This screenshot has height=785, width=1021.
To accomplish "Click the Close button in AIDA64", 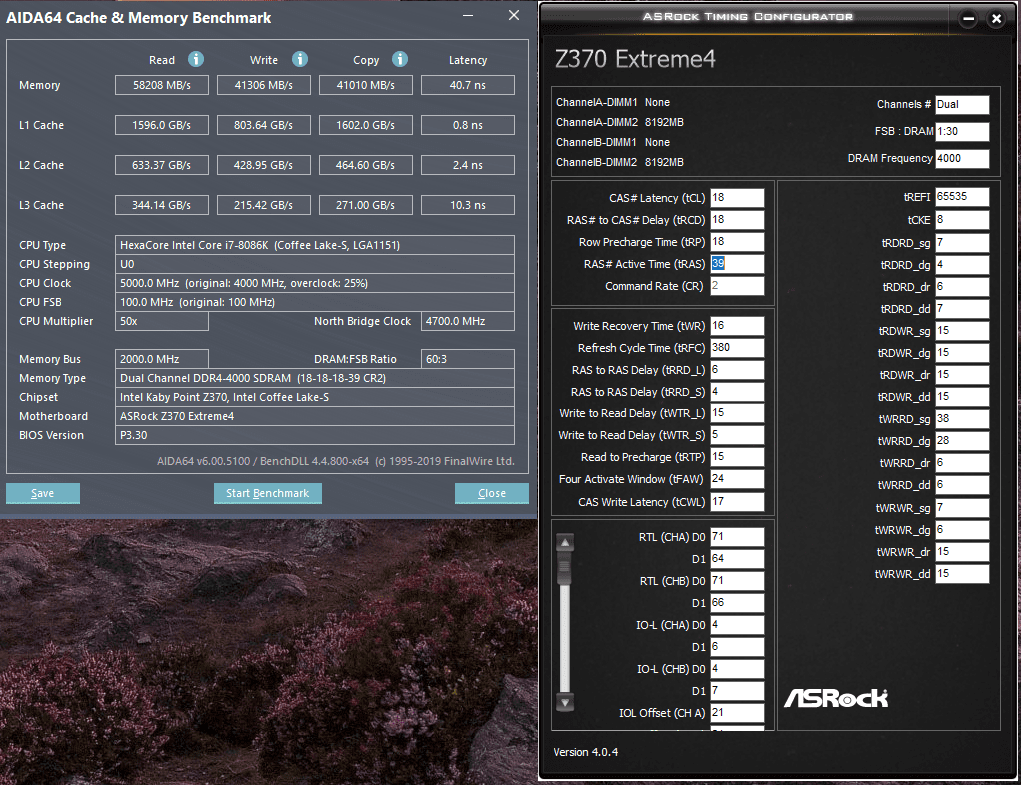I will [x=492, y=493].
